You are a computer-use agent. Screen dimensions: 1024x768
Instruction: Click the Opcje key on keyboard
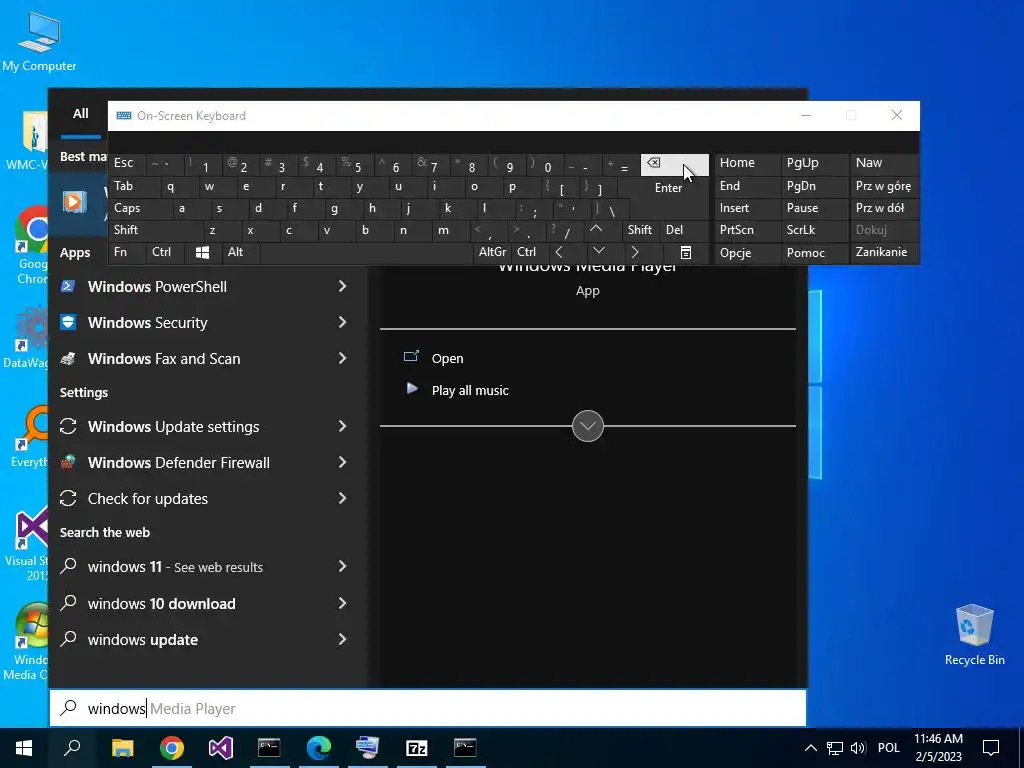pyautogui.click(x=748, y=253)
